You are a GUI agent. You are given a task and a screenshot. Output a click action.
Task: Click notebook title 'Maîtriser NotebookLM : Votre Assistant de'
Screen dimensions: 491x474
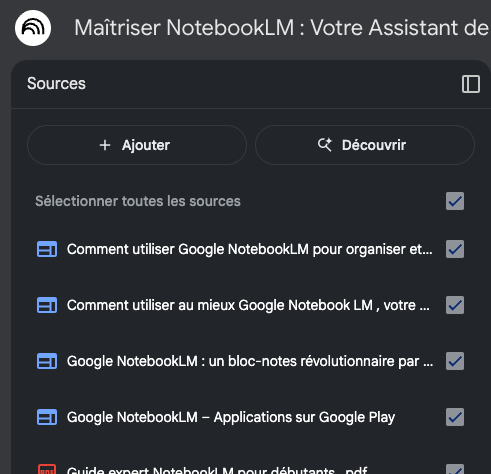point(282,28)
